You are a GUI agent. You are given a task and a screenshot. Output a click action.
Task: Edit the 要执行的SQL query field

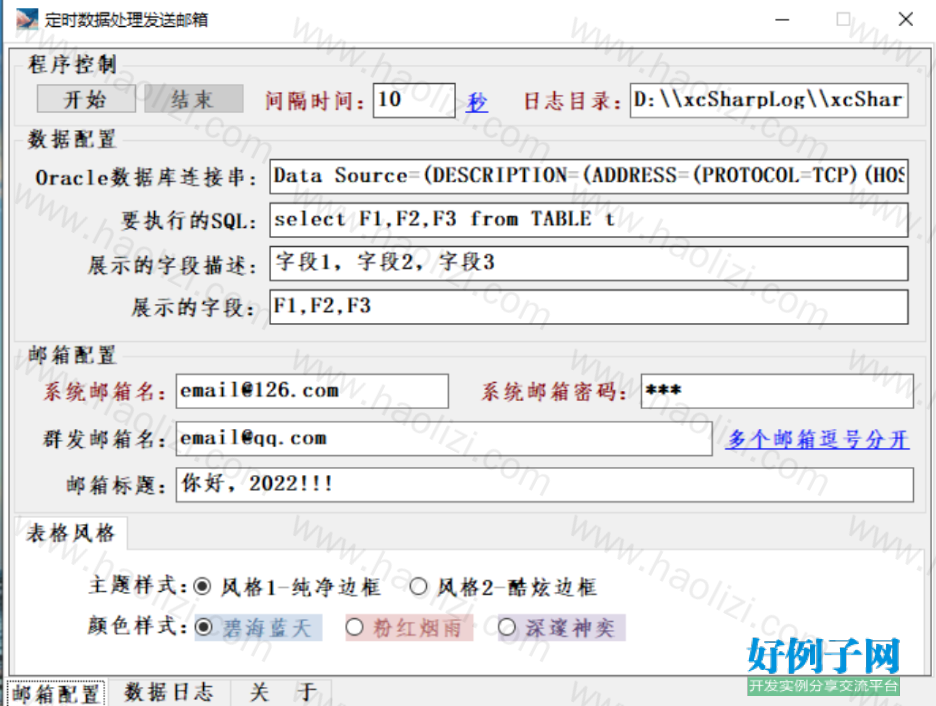tap(589, 220)
